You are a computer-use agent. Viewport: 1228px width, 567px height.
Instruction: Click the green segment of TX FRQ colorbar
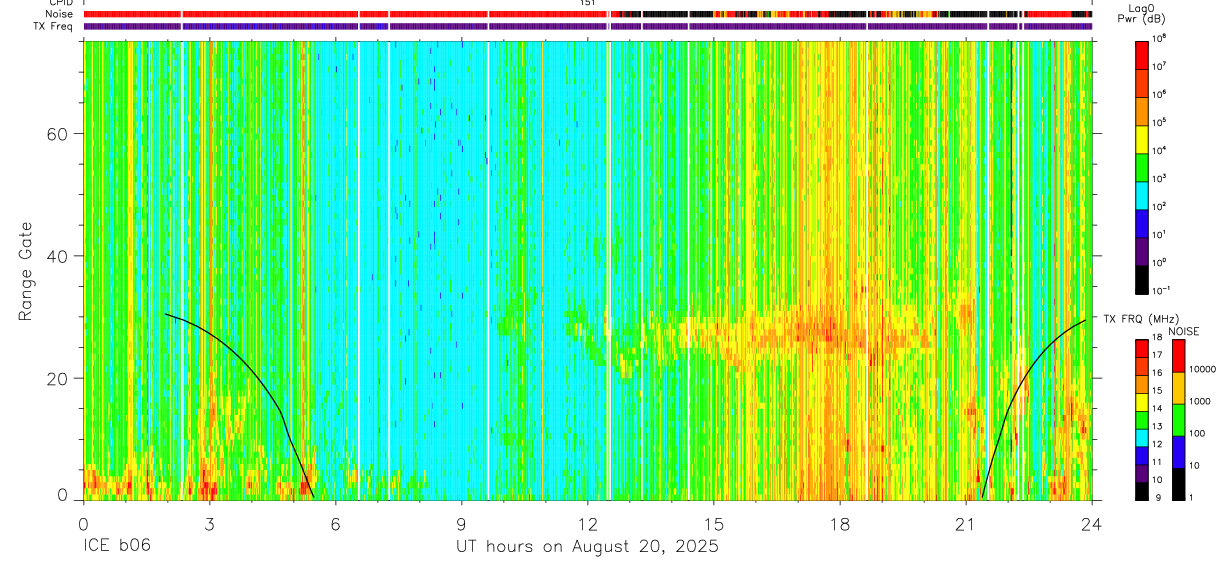click(x=1142, y=419)
